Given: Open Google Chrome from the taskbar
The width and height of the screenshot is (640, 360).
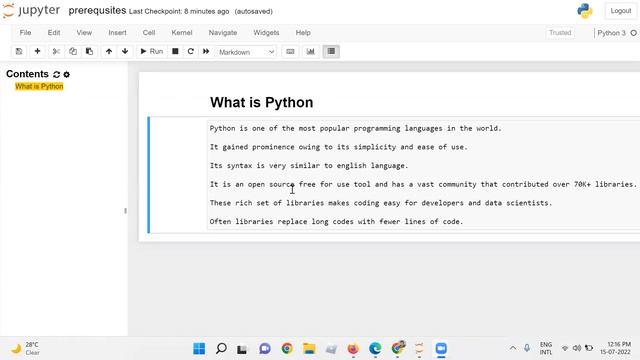Looking at the screenshot, I should [x=287, y=349].
